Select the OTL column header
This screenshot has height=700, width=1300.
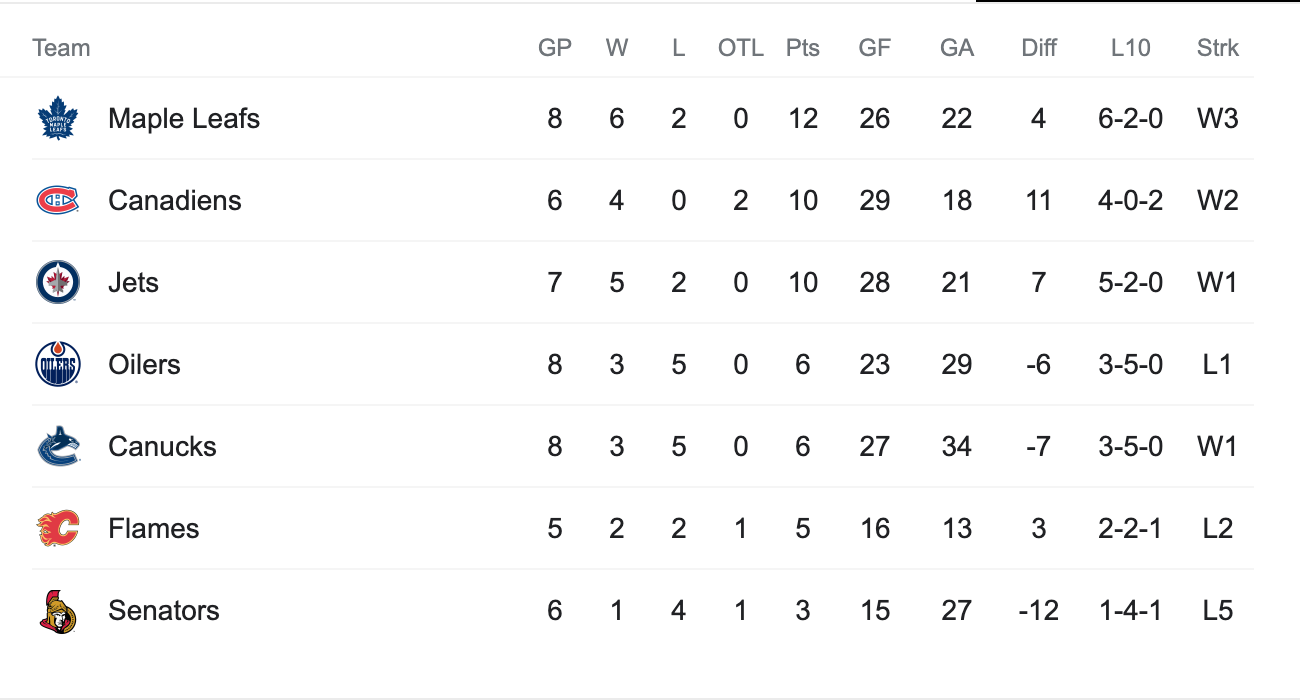coord(741,48)
